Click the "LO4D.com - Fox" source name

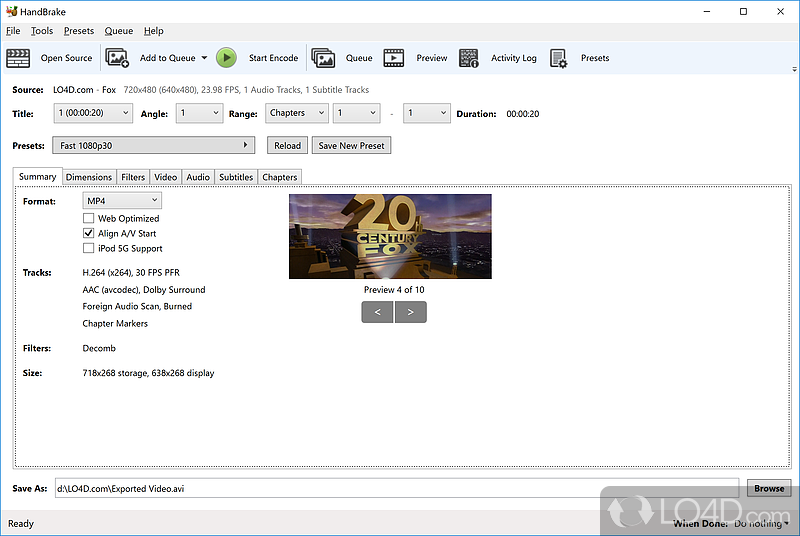click(x=85, y=90)
